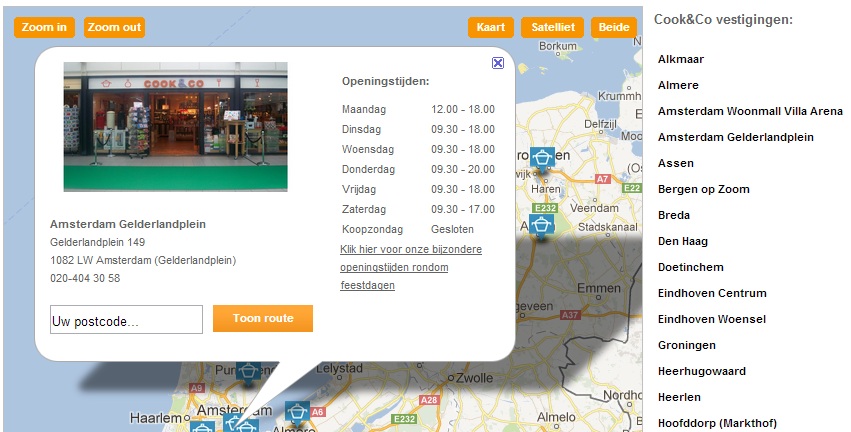Select the Almere store map marker
Image resolution: width=851 pixels, height=432 pixels.
click(x=296, y=411)
